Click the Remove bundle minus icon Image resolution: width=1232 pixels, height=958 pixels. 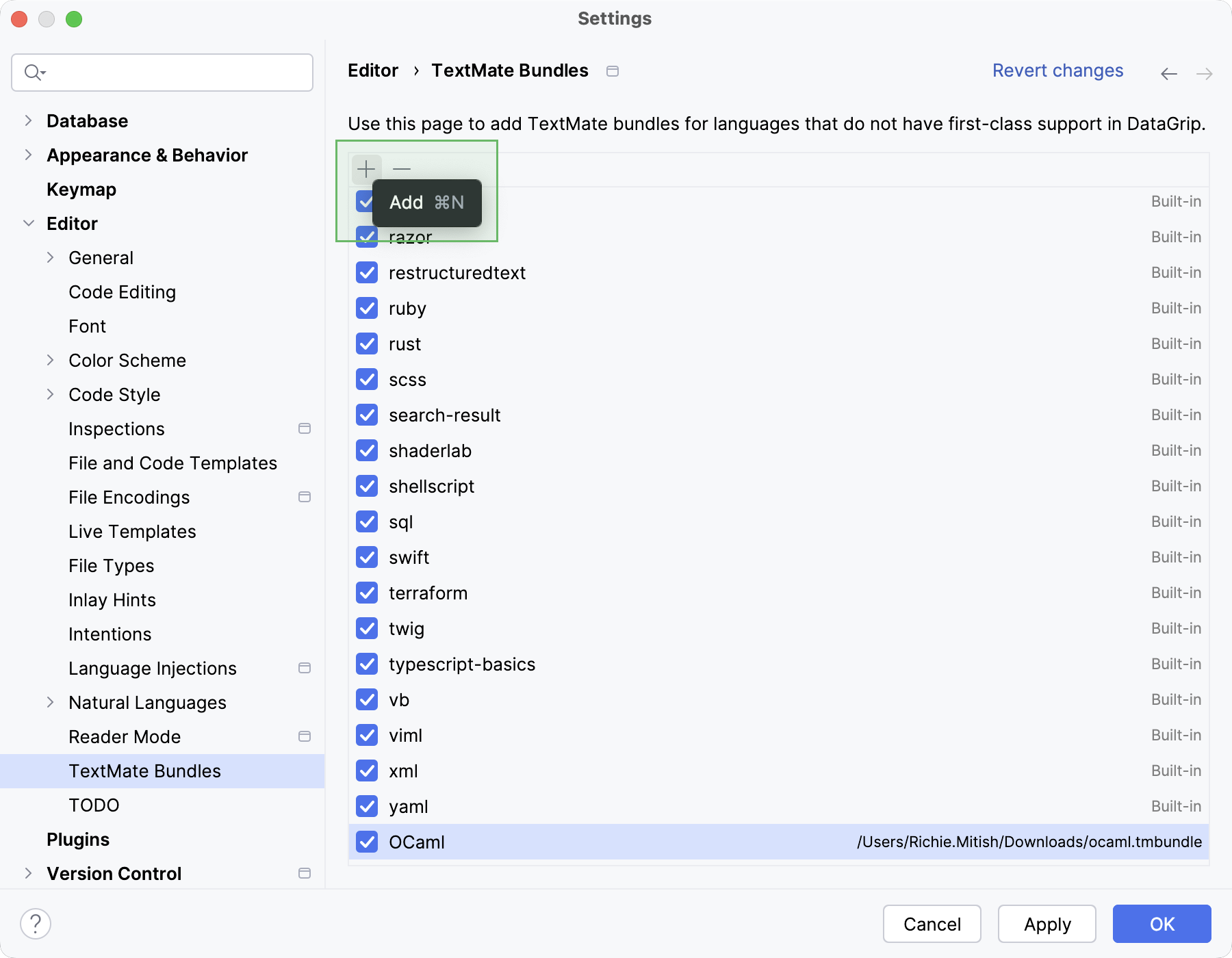click(x=401, y=168)
